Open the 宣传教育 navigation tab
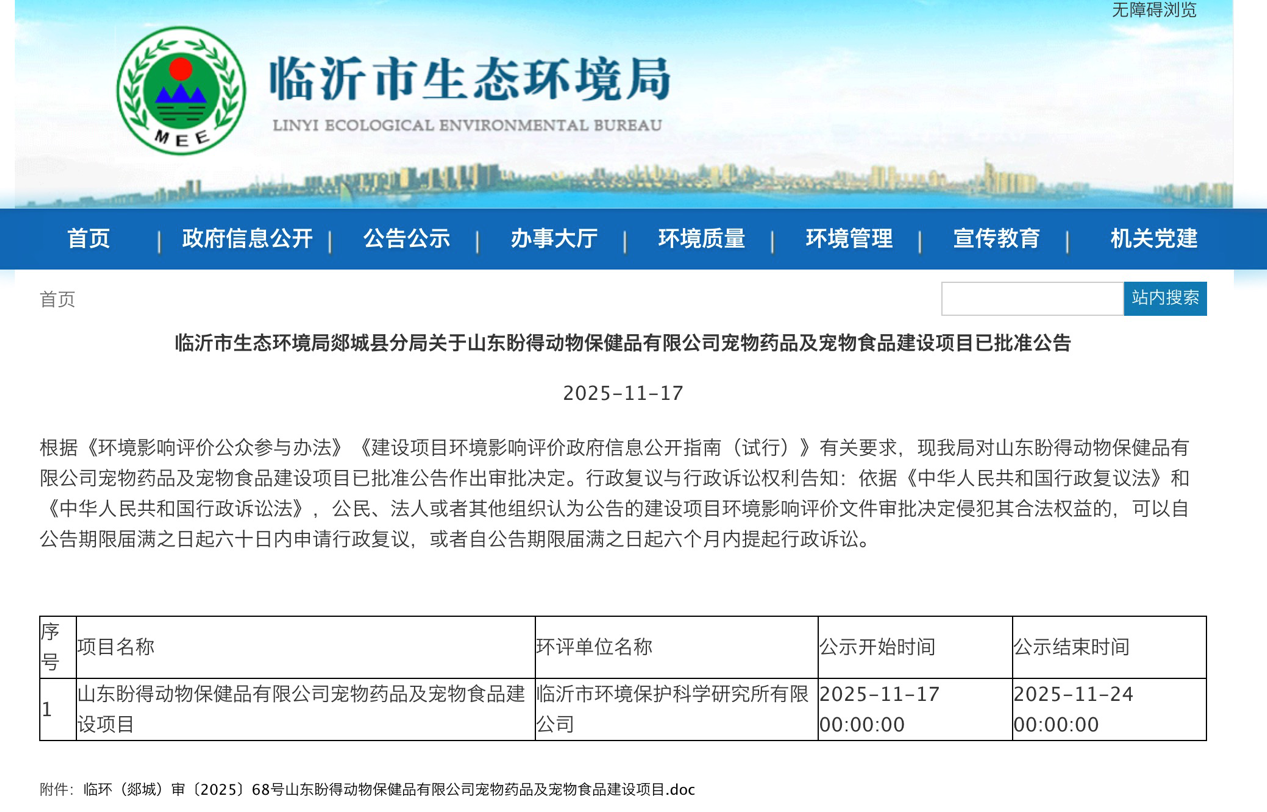 [x=996, y=239]
